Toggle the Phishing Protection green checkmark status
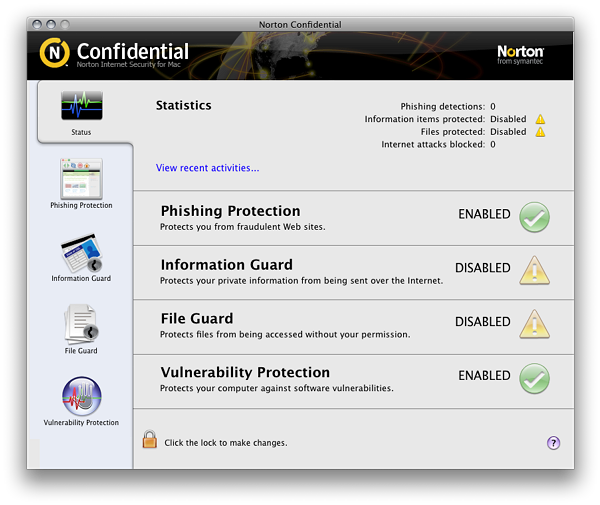The image size is (600, 505). [x=534, y=217]
